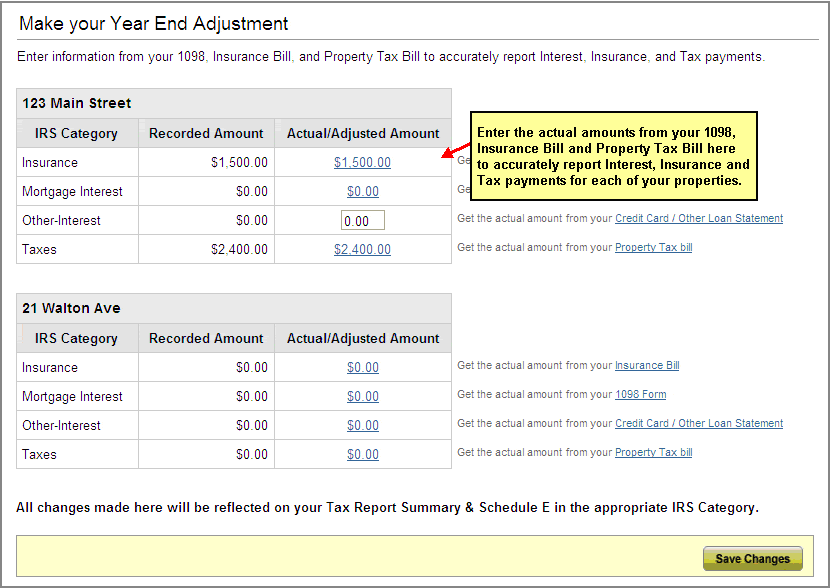Screen dimensions: 831x588
Task: Edit the 21 Walton Ave Insurance adjusted amount
Action: coord(362,367)
